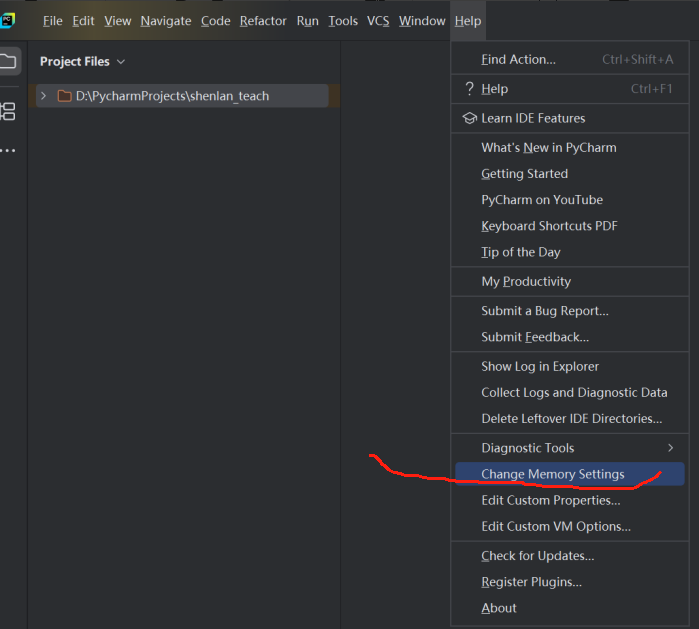The width and height of the screenshot is (699, 629).
Task: Select Register Plugins...
Action: (x=570, y=582)
